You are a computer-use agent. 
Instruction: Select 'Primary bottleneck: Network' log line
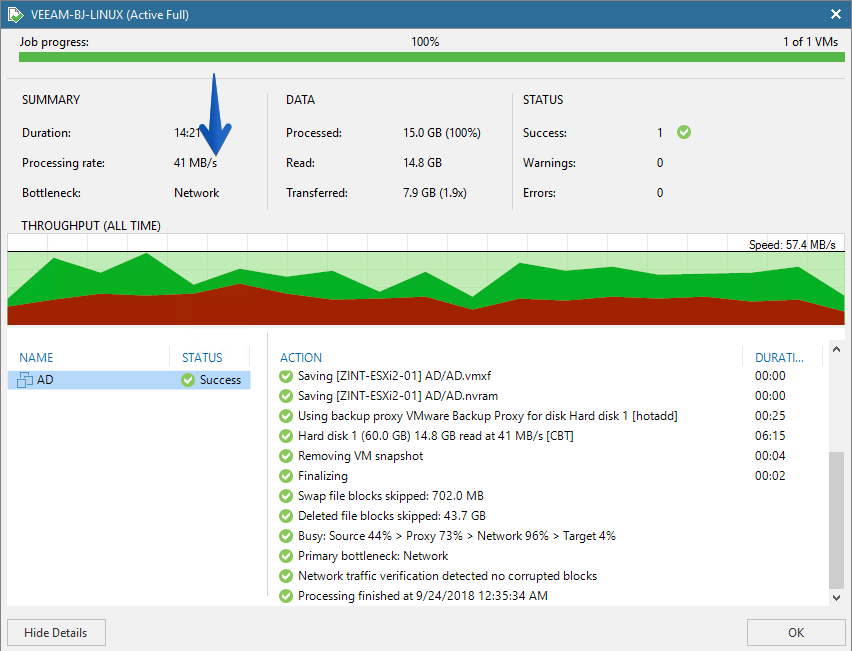coord(373,556)
